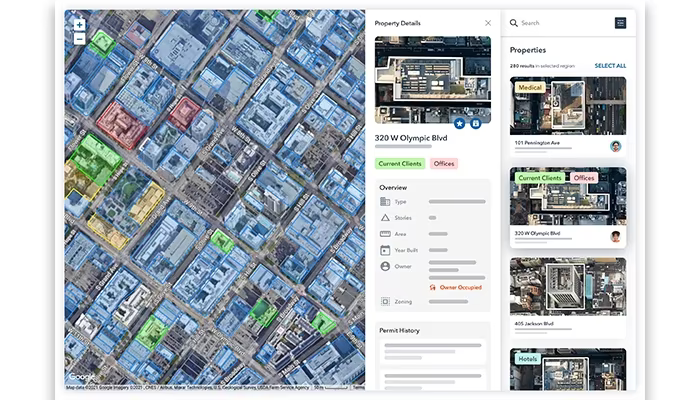
Task: Click the Type building icon in Overview
Action: pos(385,202)
